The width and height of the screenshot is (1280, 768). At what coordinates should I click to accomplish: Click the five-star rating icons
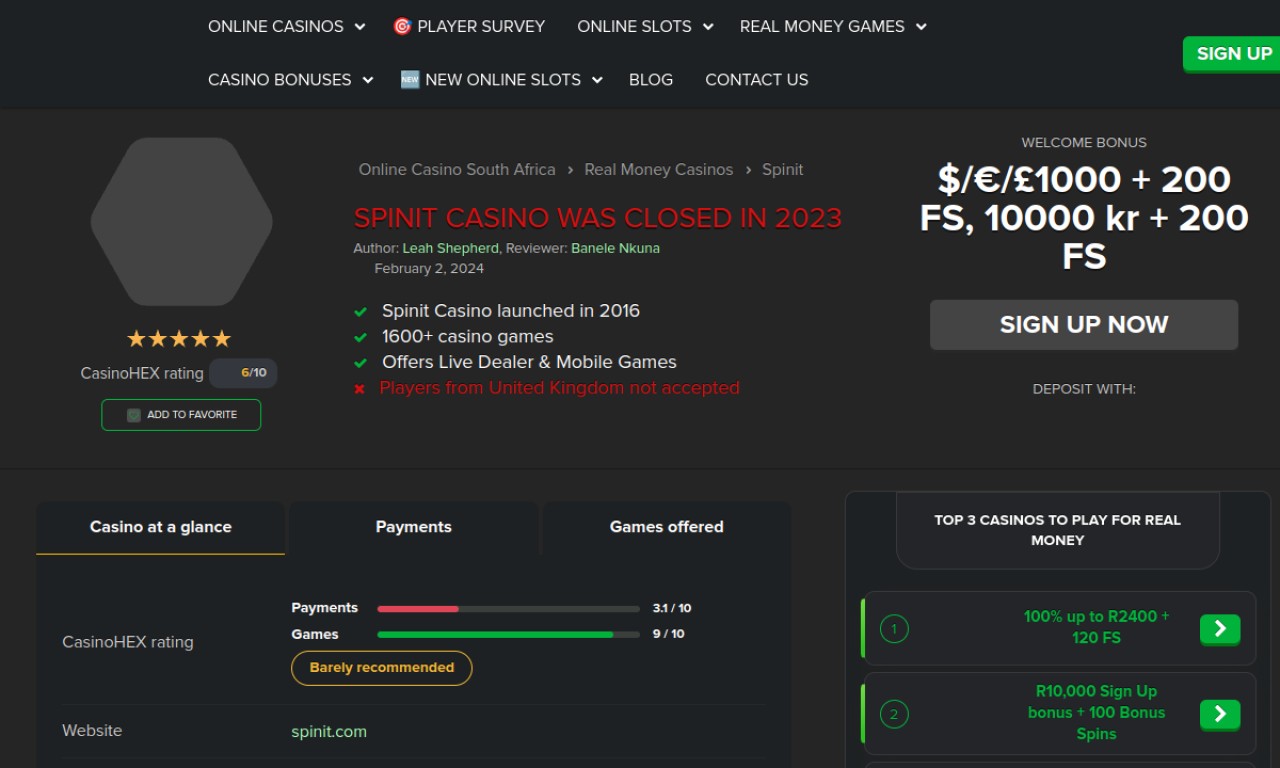pyautogui.click(x=179, y=339)
